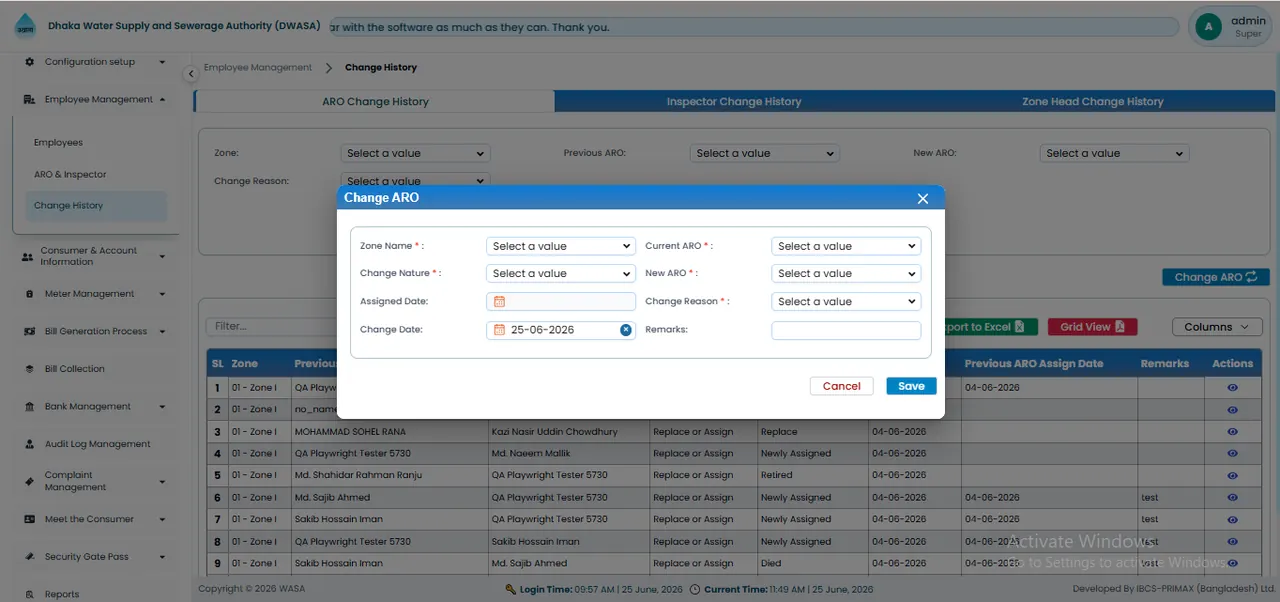Click the Remarks input field
The height and width of the screenshot is (602, 1280).
click(x=846, y=330)
